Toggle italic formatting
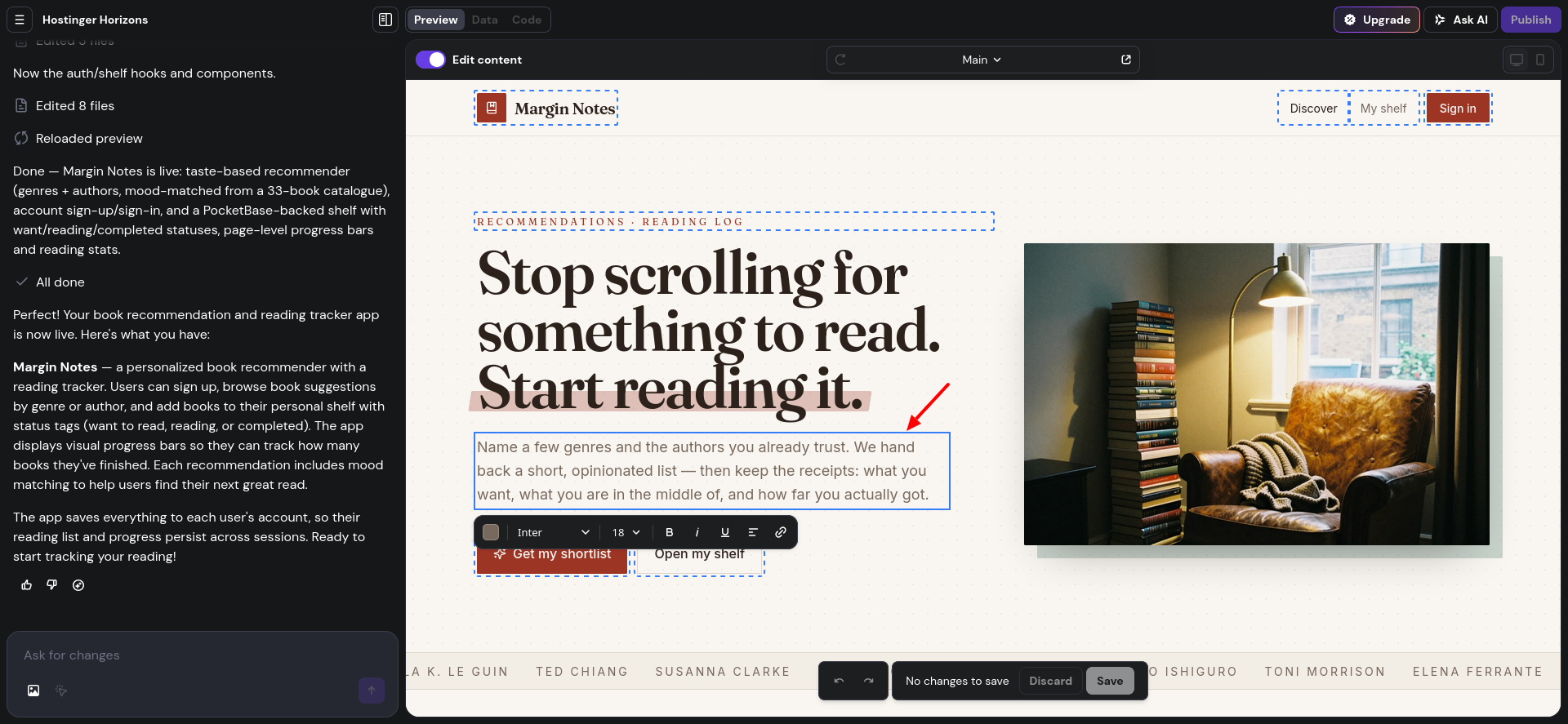This screenshot has width=1568, height=724. [697, 532]
